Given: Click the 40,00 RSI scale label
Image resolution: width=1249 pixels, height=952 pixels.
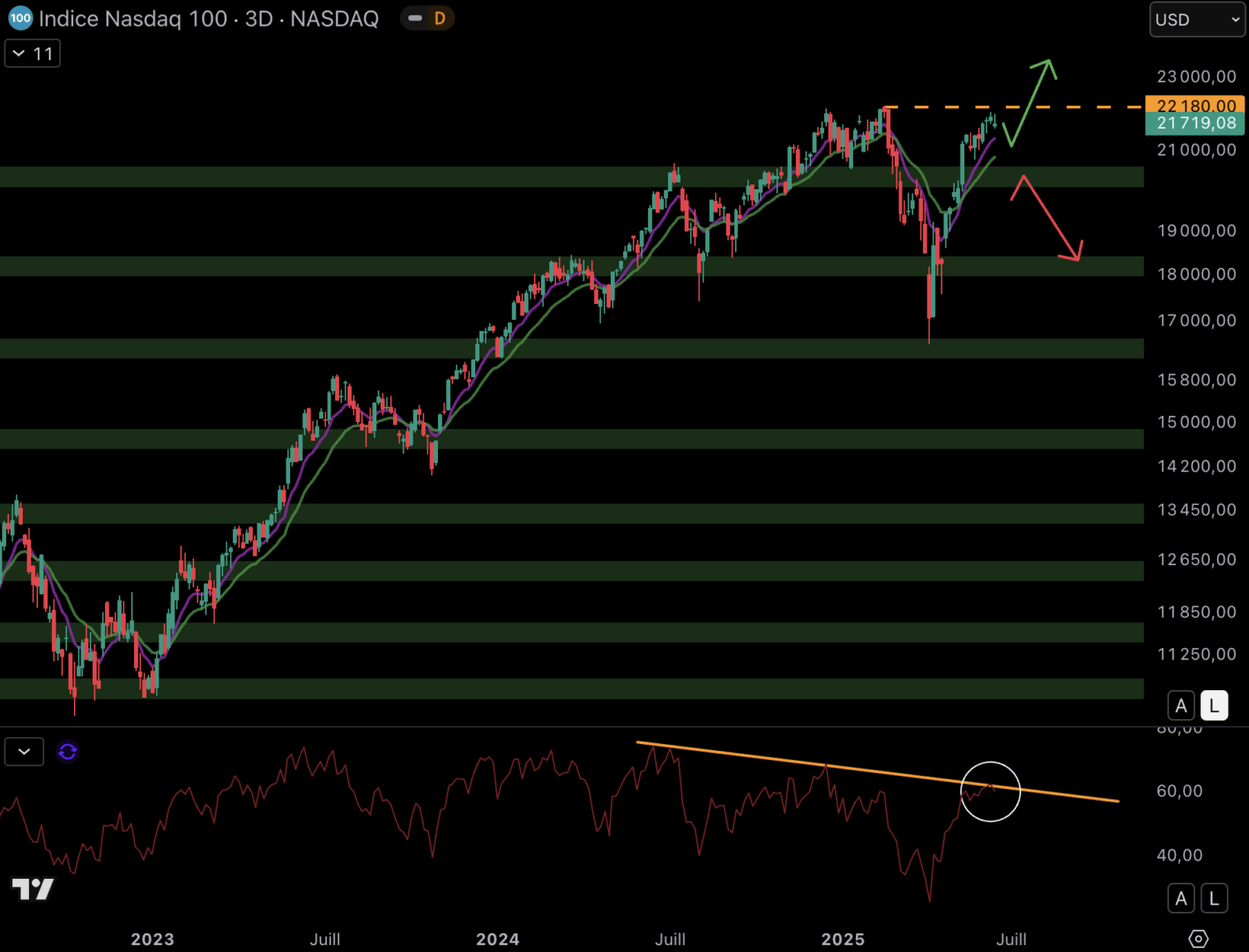Looking at the screenshot, I should click(1179, 855).
